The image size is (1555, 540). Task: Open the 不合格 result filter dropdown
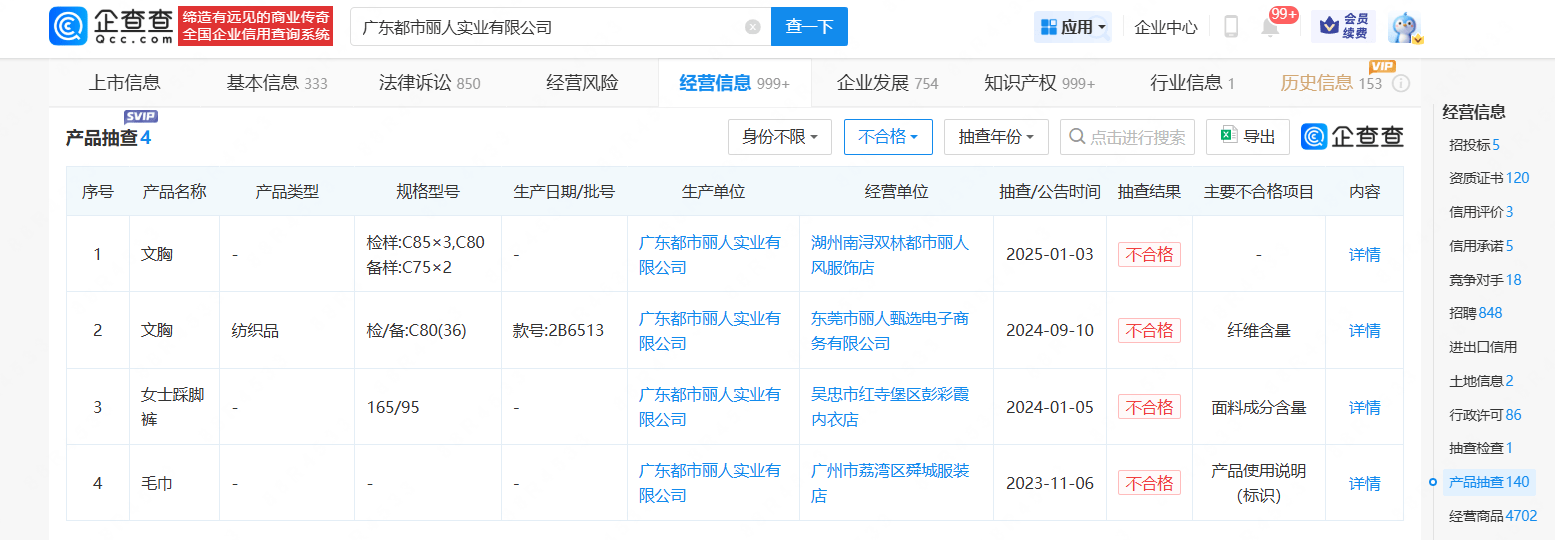(x=888, y=137)
